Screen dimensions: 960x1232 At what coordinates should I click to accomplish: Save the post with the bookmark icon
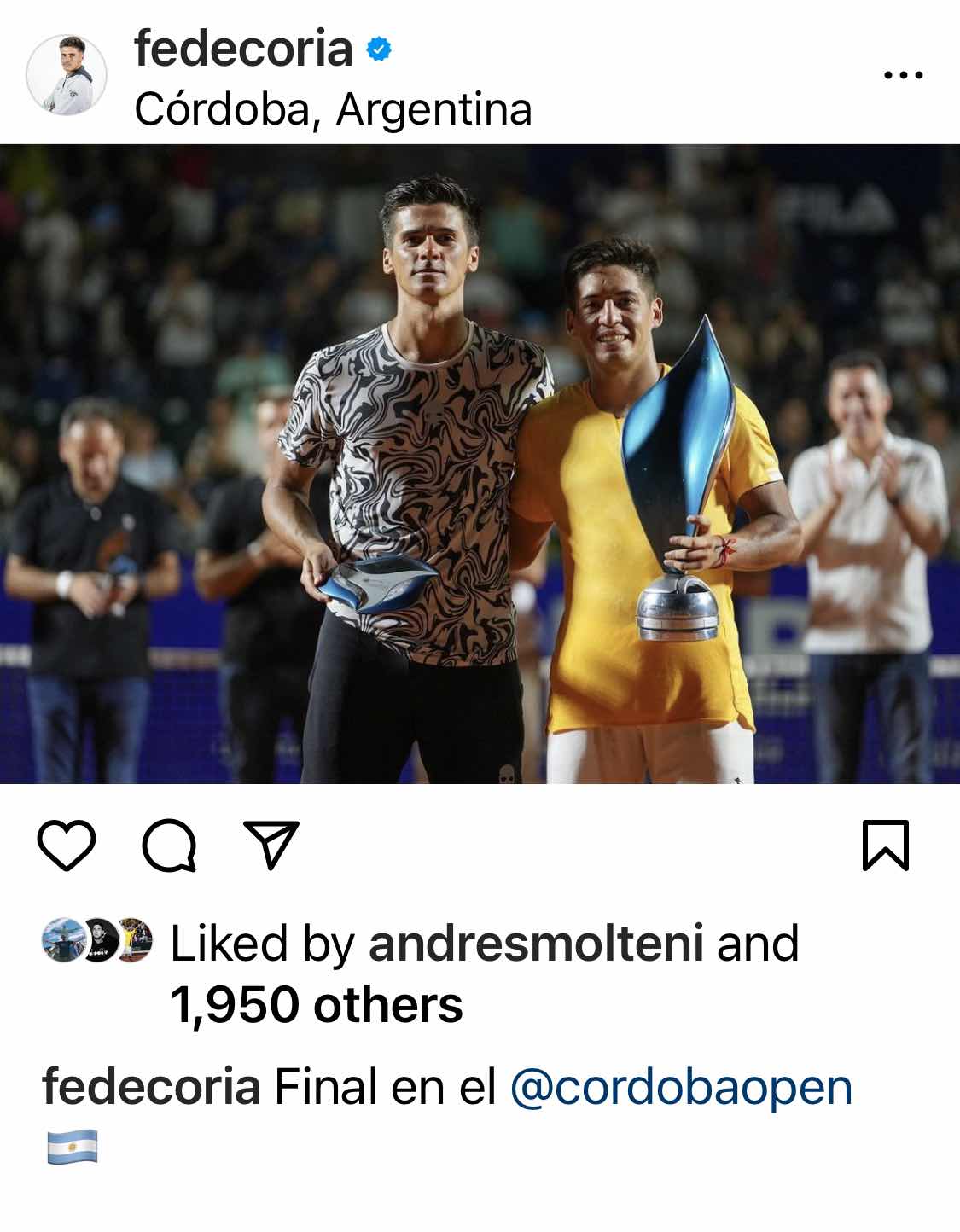(886, 846)
